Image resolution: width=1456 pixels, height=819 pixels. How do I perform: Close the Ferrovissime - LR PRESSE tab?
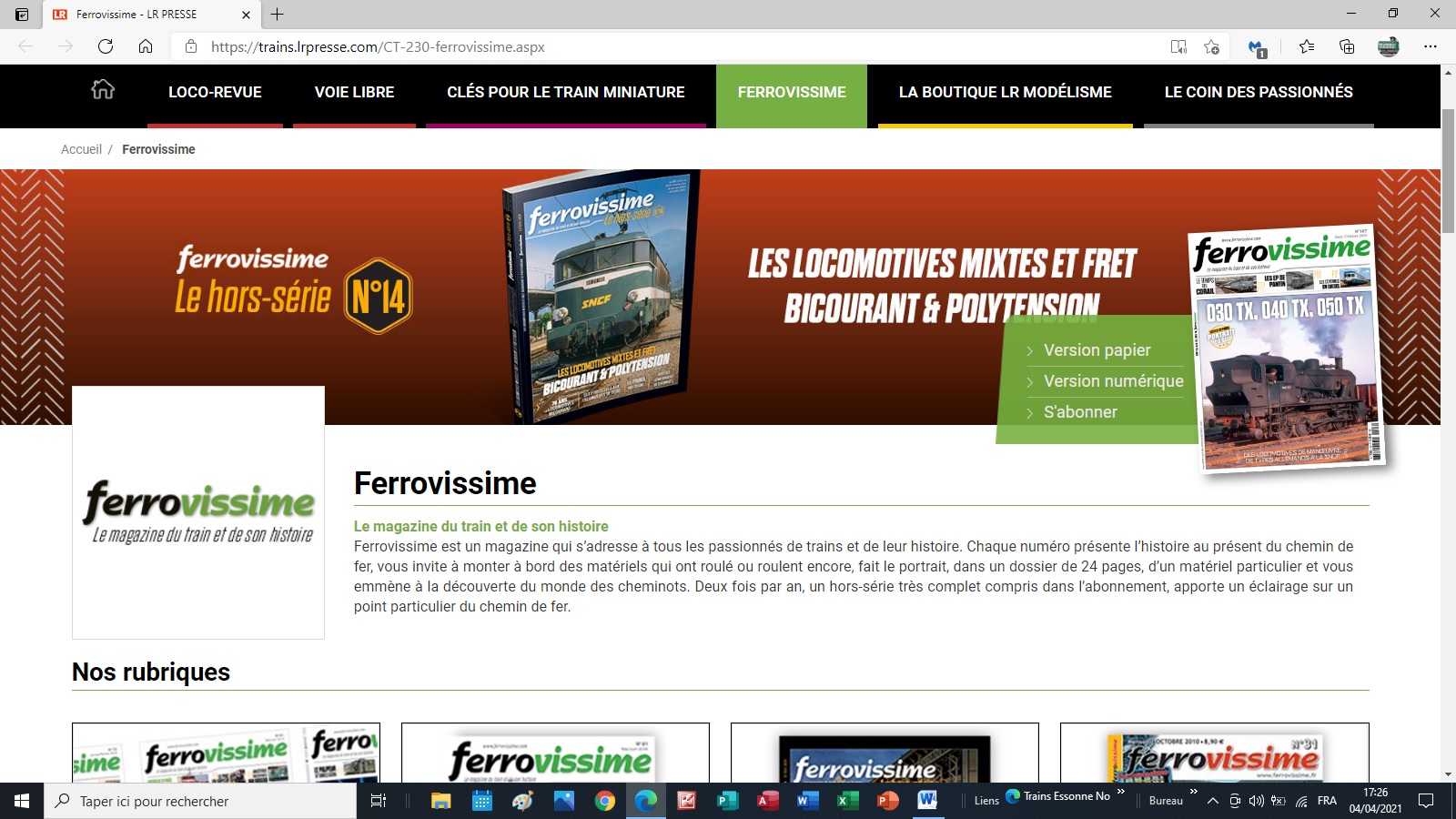tap(246, 15)
